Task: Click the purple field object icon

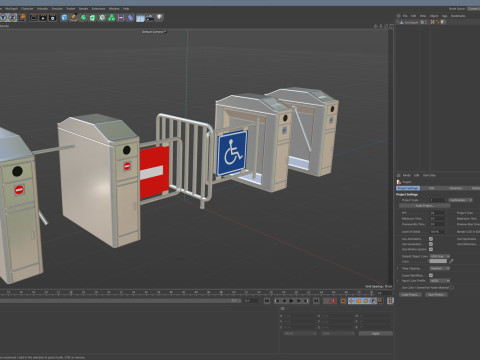Action: coord(121,18)
